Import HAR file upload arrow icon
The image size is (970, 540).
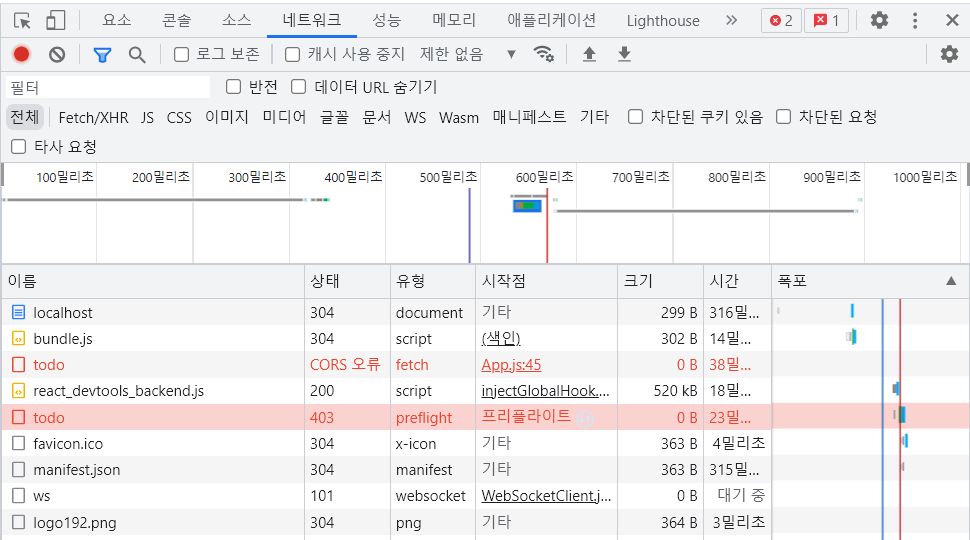(590, 54)
